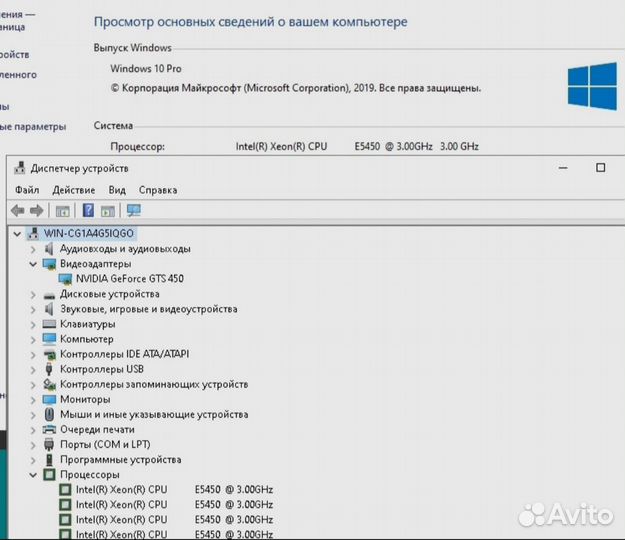This screenshot has width=625, height=540.
Task: Select the NVIDIA GeForce GTS 450 entry
Action: (x=130, y=279)
